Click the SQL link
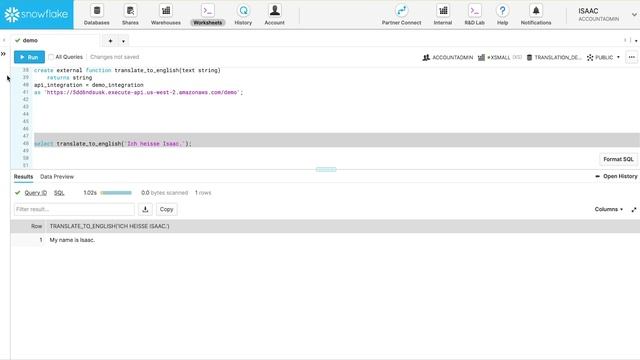This screenshot has width=640, height=360. (59, 193)
